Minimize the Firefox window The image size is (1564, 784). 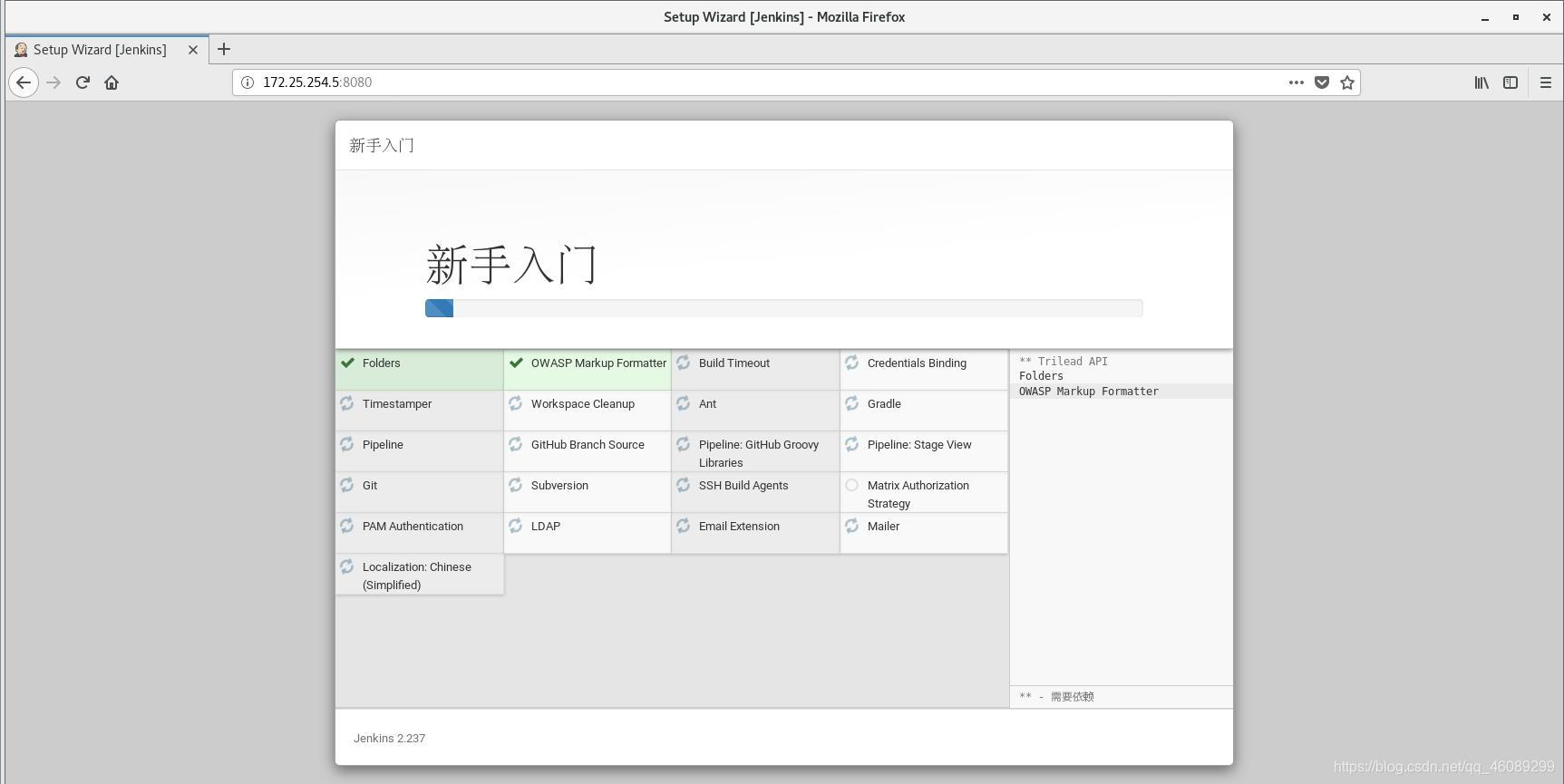(x=1485, y=17)
